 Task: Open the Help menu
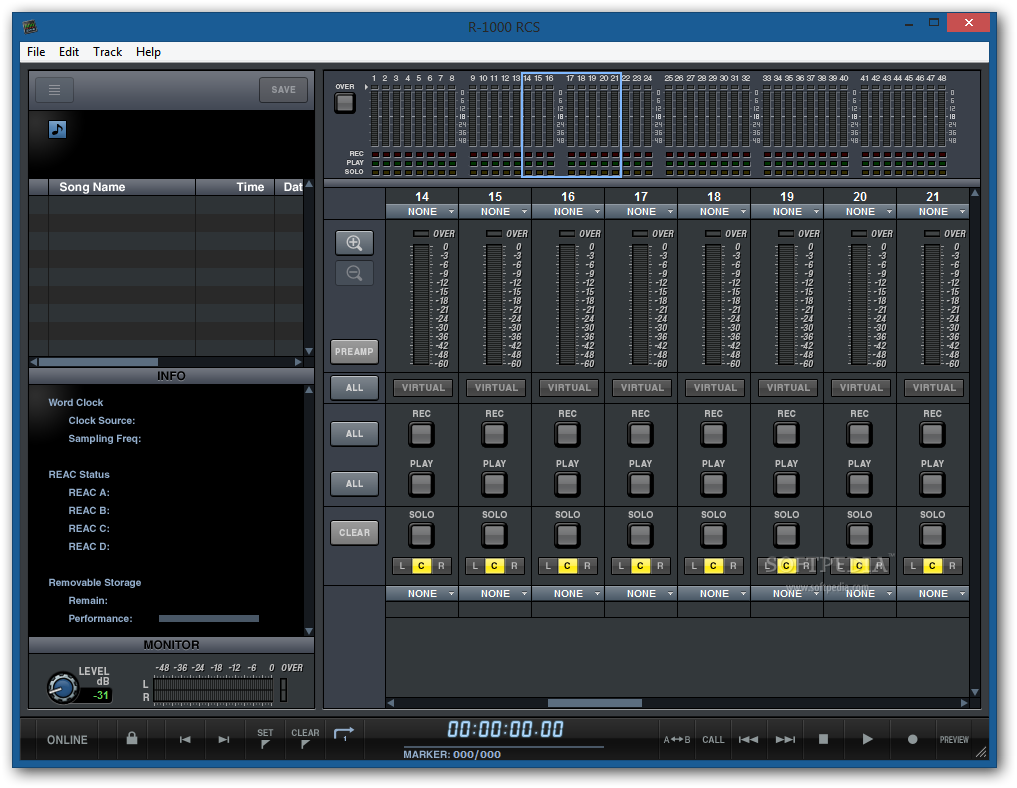point(148,52)
